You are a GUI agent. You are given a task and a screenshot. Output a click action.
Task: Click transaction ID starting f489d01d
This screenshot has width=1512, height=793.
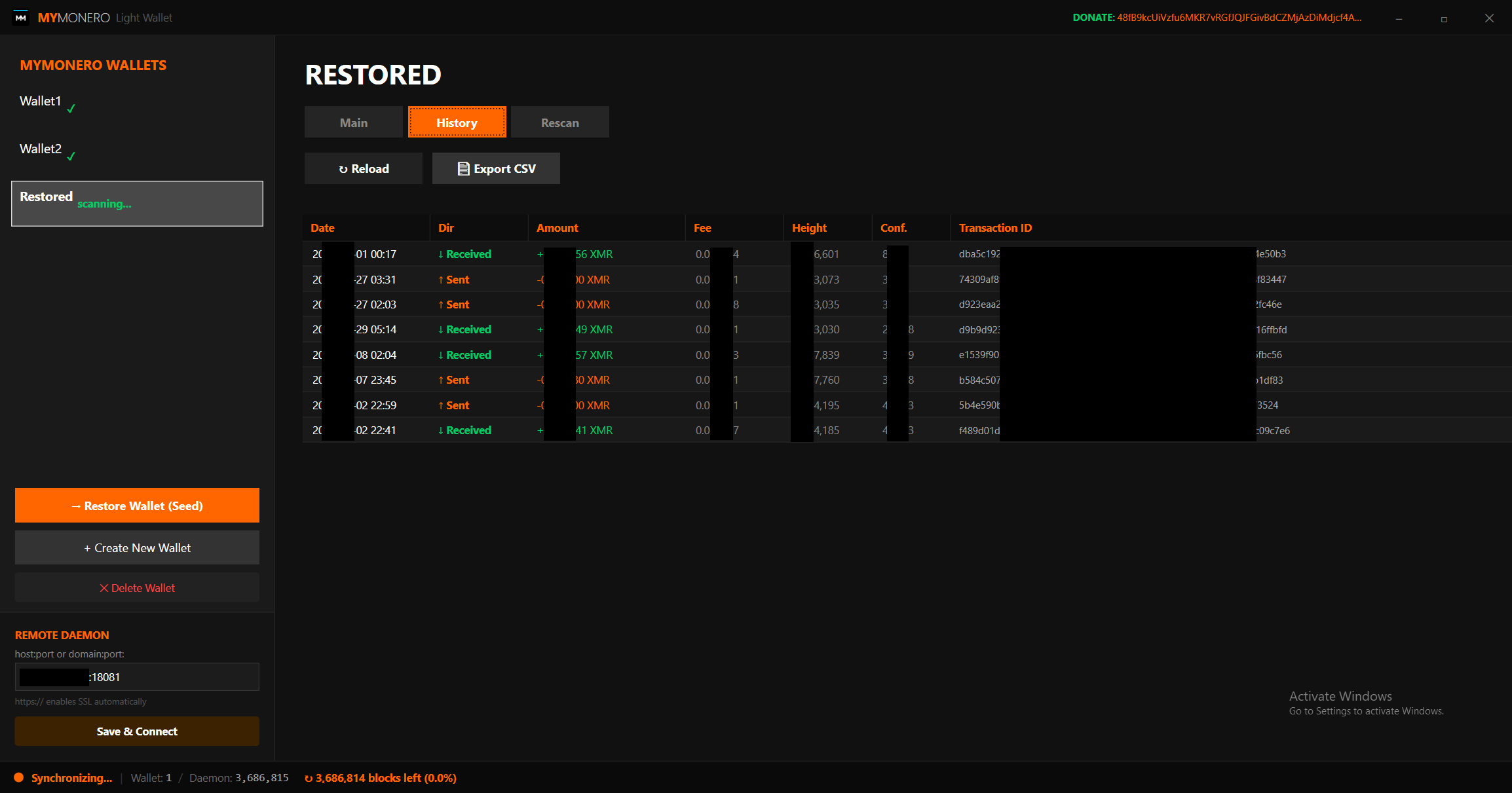(x=1124, y=430)
